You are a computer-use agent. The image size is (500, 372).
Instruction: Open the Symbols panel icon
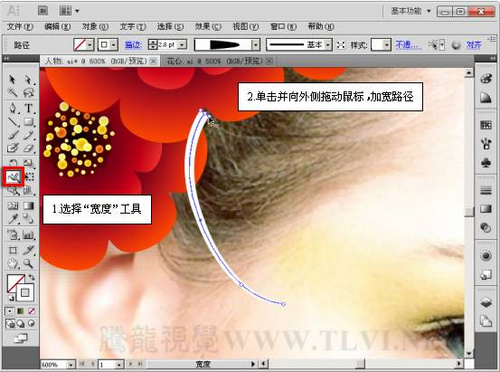point(486,163)
